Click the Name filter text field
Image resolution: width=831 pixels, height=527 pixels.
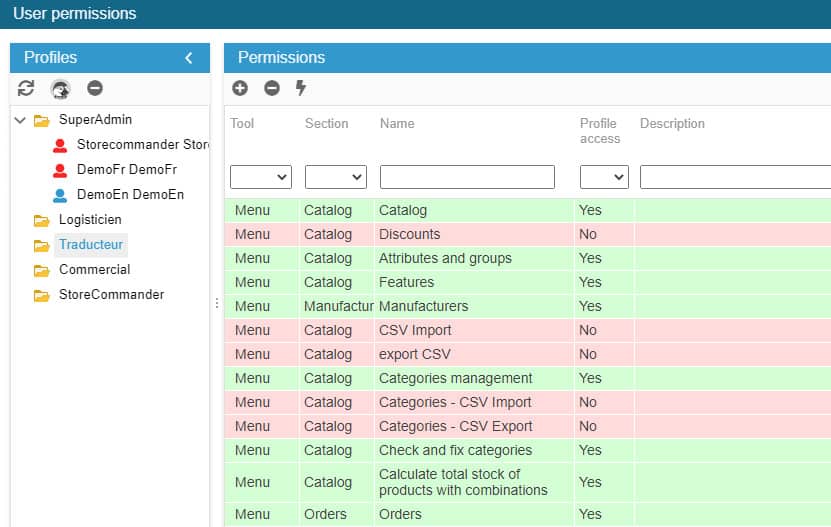(x=467, y=177)
